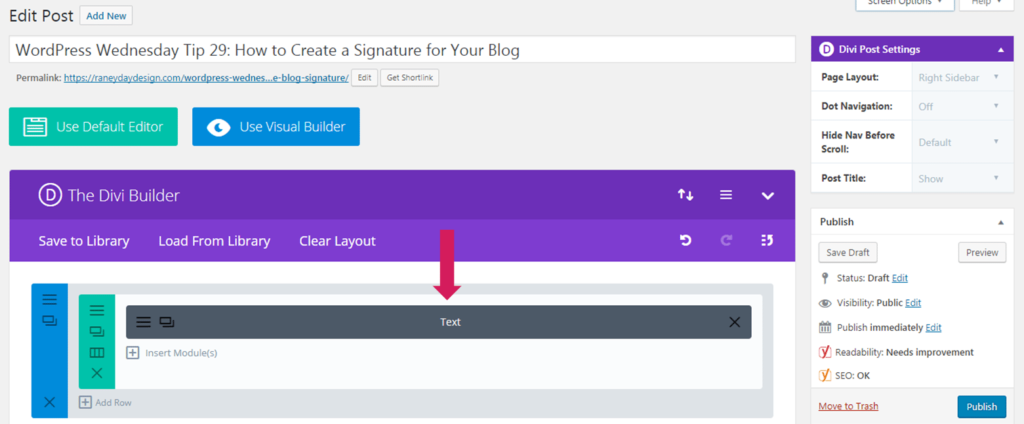Click 'Readability: Needs improvement' text
This screenshot has height=424, width=1024.
(x=904, y=352)
